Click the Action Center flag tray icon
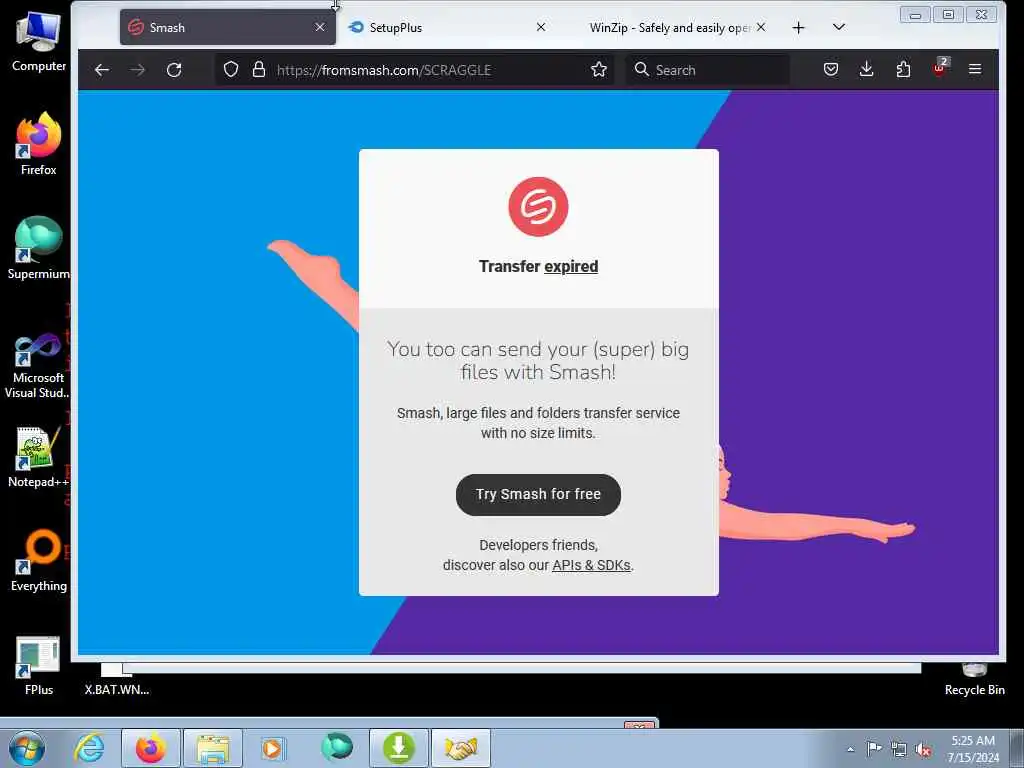 coord(874,749)
